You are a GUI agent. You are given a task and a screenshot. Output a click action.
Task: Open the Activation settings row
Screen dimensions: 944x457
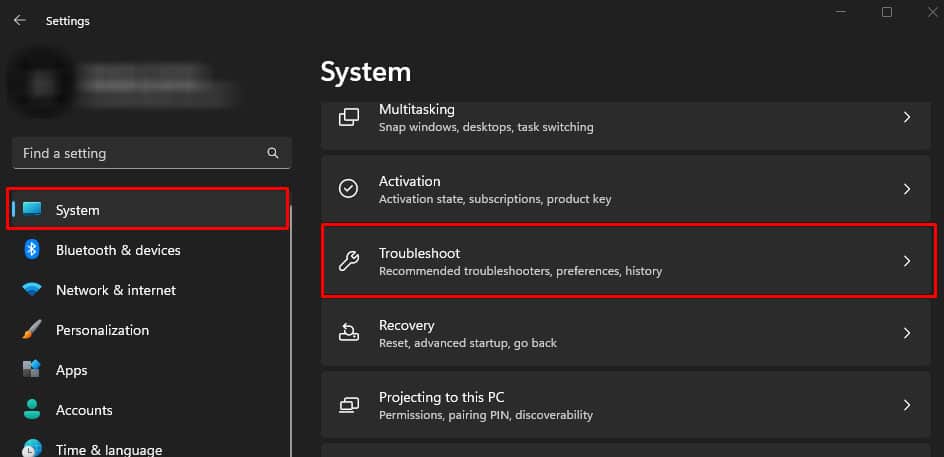(x=626, y=189)
